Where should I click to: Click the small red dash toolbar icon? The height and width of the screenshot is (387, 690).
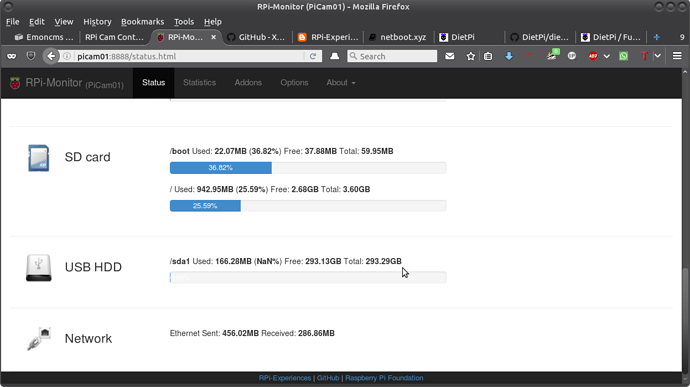click(x=529, y=55)
